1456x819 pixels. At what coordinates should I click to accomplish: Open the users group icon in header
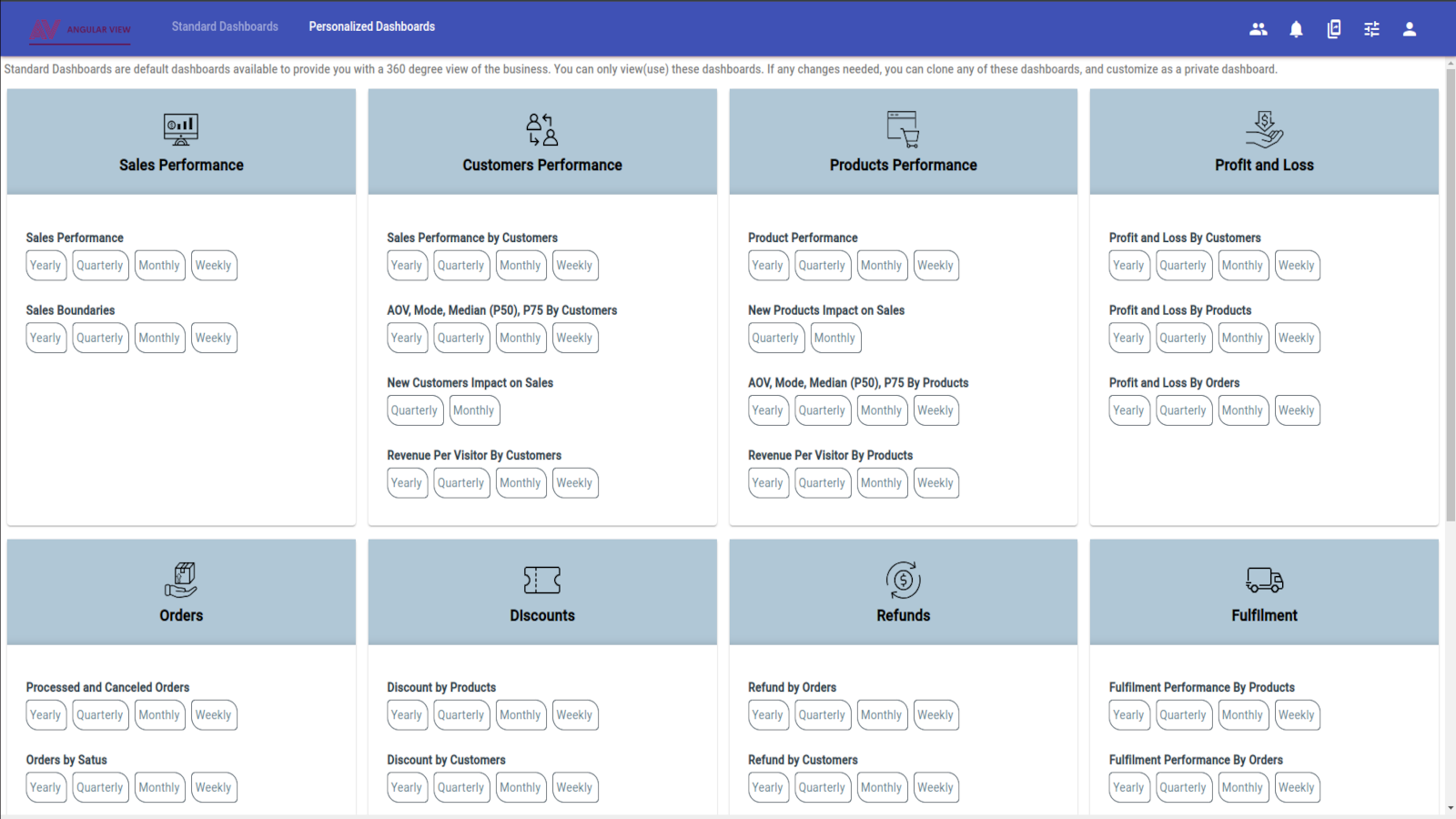click(x=1259, y=29)
